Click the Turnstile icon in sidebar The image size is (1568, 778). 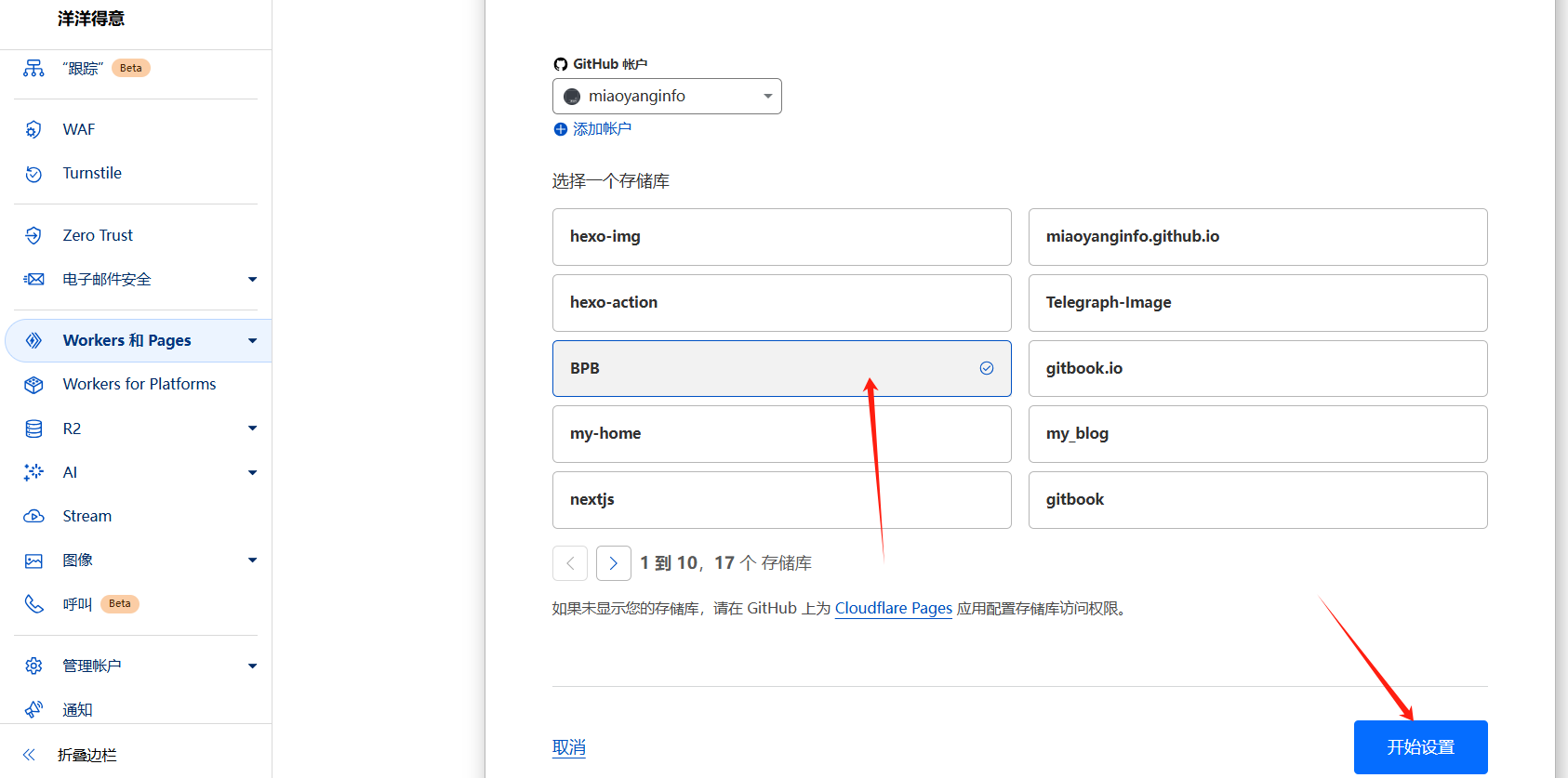[x=33, y=174]
